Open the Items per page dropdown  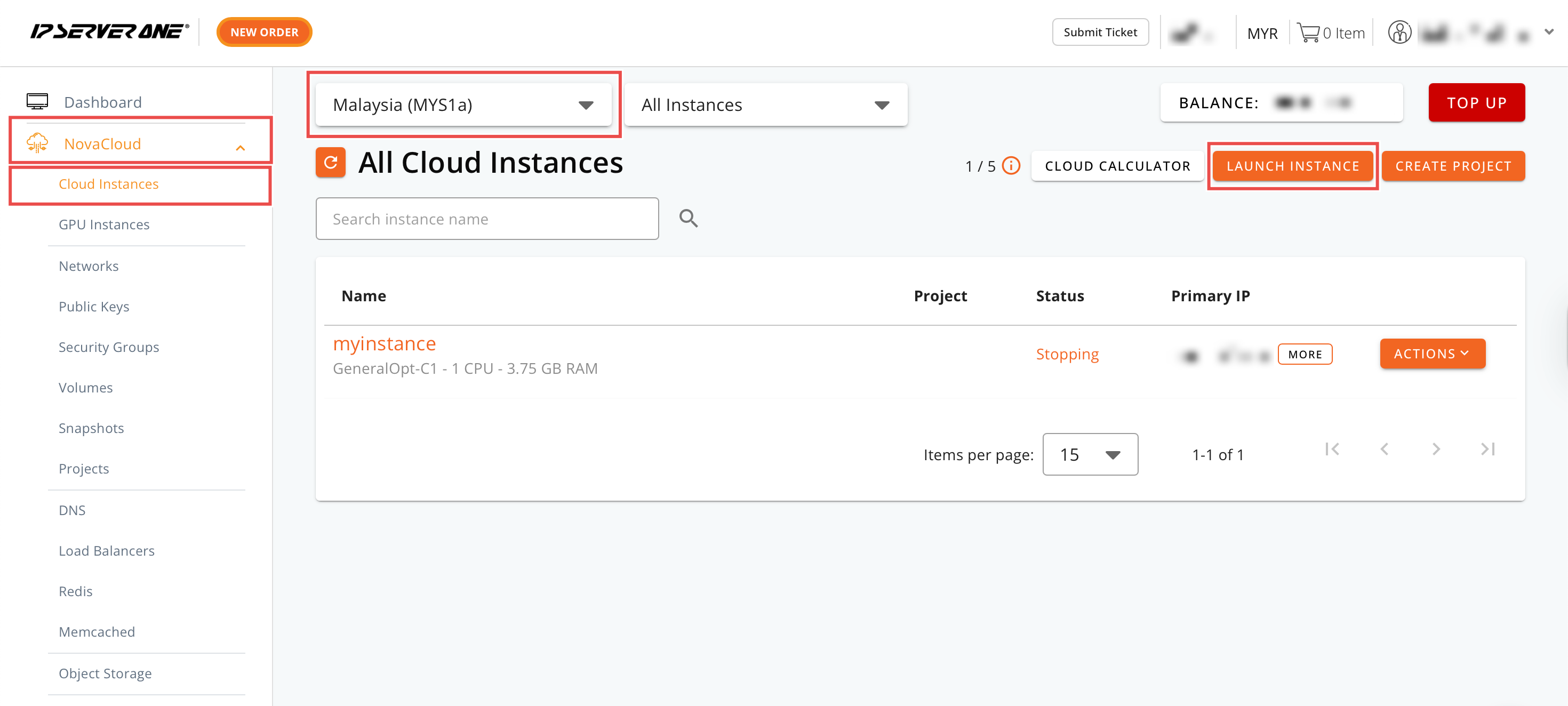[1090, 454]
